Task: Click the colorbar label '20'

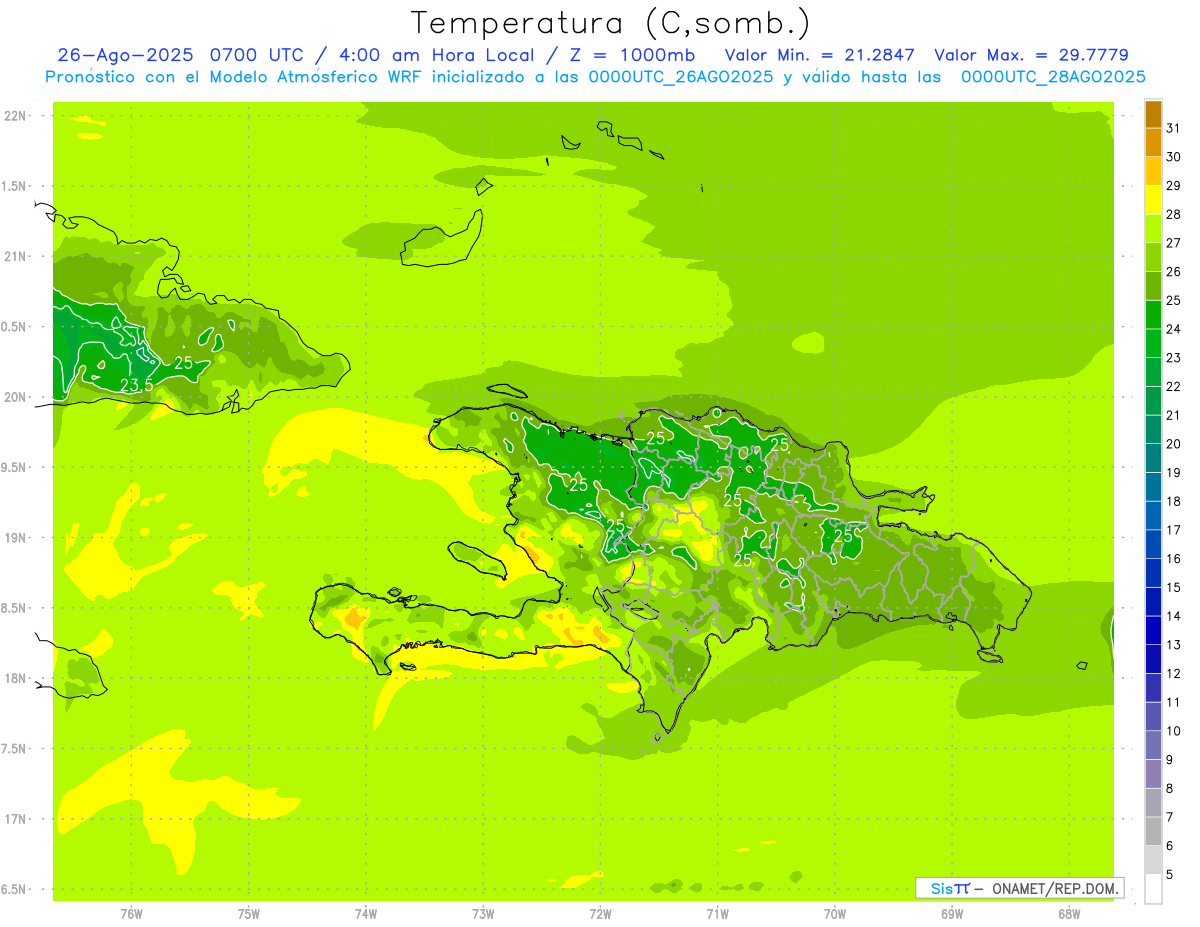Action: [1173, 444]
